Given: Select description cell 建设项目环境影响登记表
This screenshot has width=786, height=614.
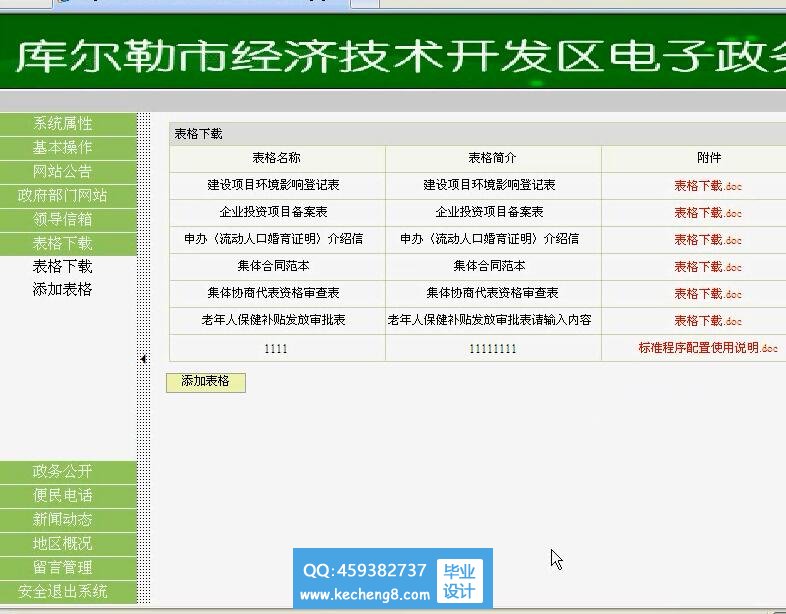Looking at the screenshot, I should [x=493, y=185].
